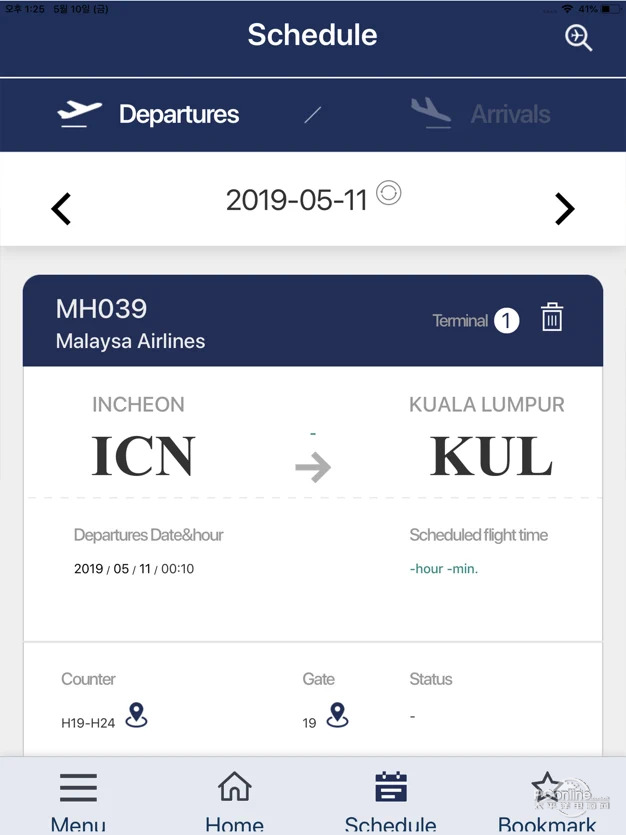Open flight search magnifier icon

(x=578, y=38)
